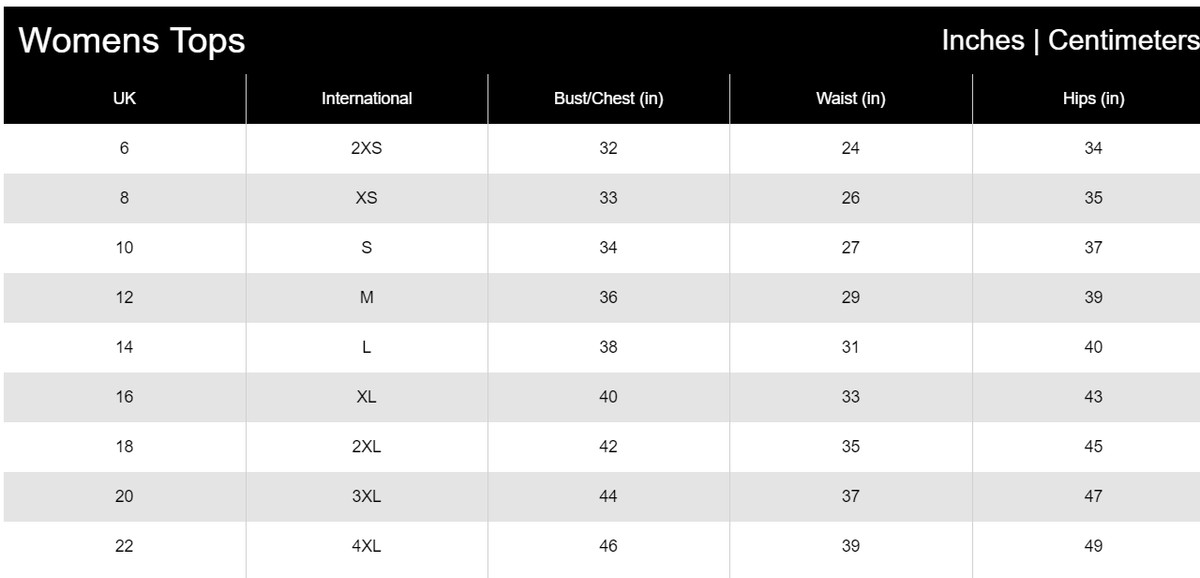1200x578 pixels.
Task: Click the UK size 12 cell
Action: pyautogui.click(x=124, y=297)
